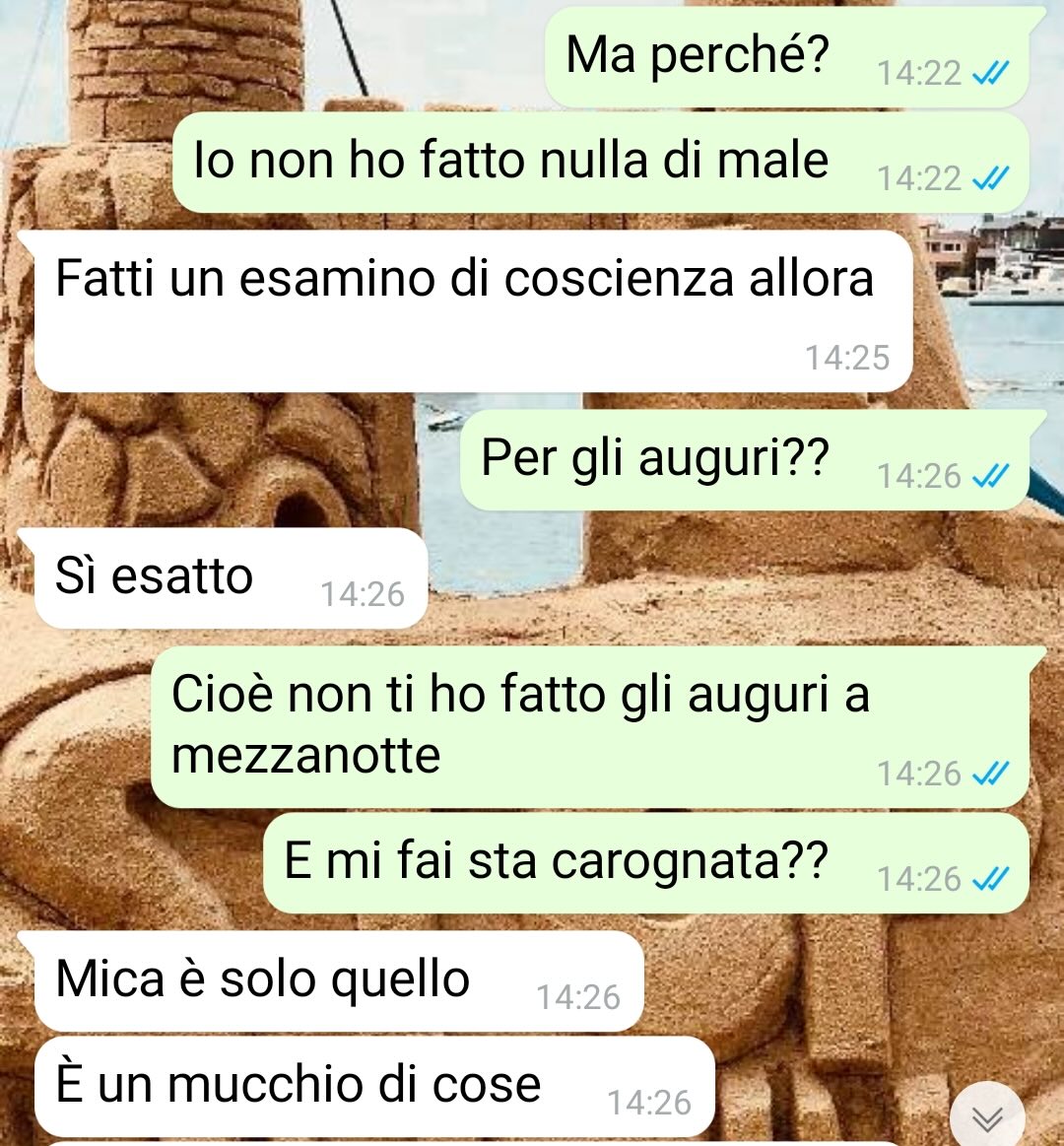Image resolution: width=1064 pixels, height=1146 pixels.
Task: Tap the 14:25 timestamp on received message
Action: 847,358
